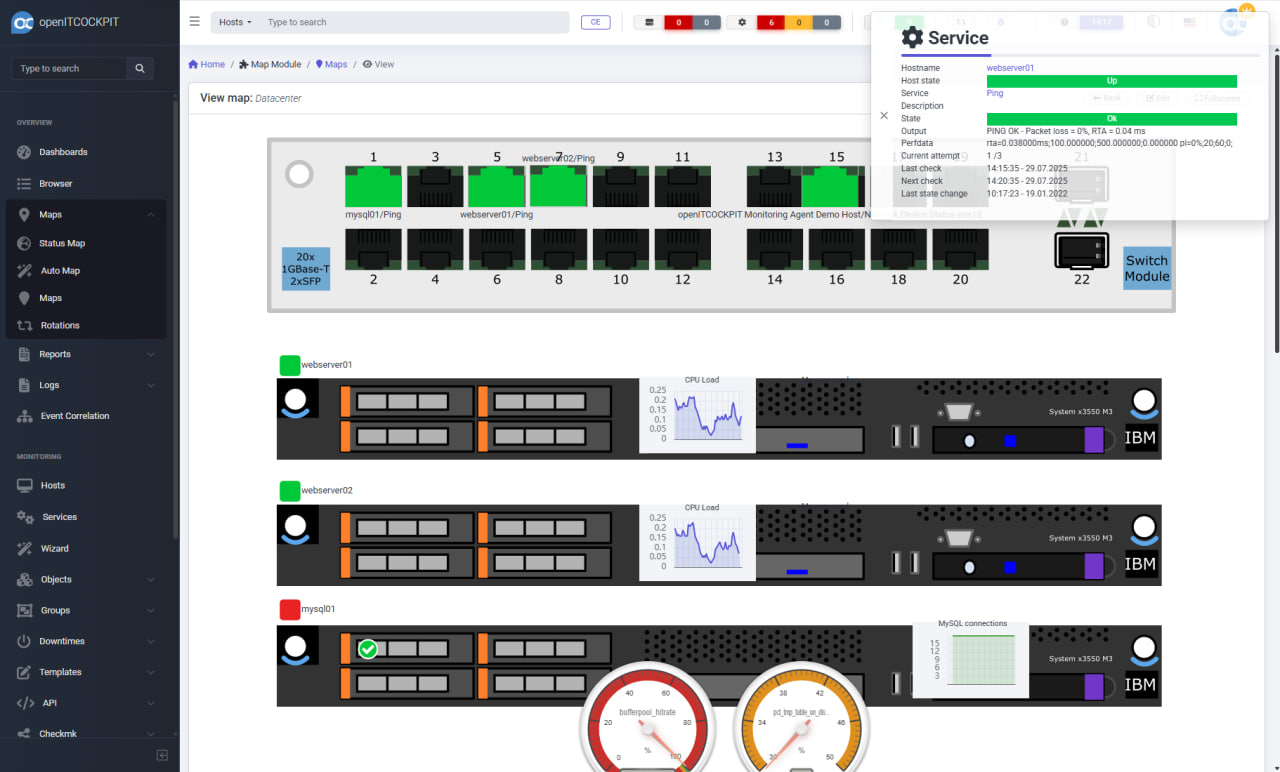Click switch port 12
This screenshot has height=772, width=1280.
pos(683,249)
